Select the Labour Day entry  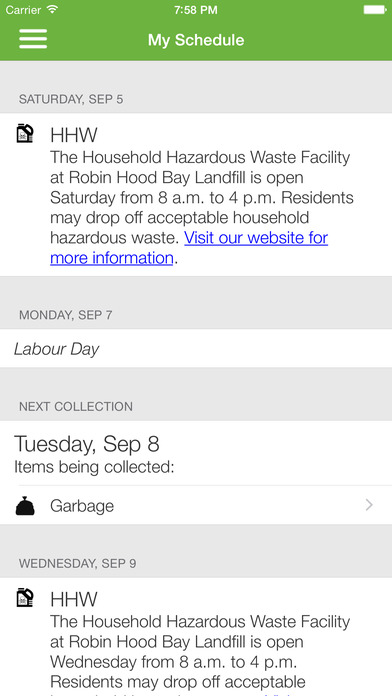tap(196, 348)
